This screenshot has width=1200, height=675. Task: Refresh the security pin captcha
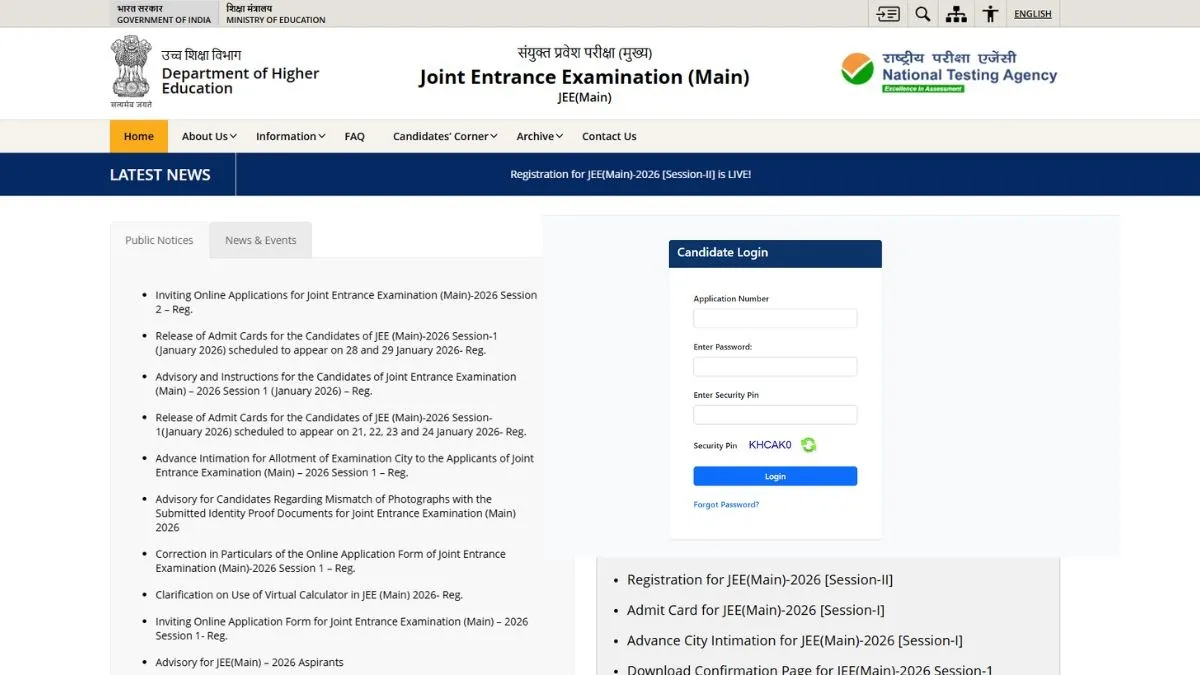click(808, 445)
